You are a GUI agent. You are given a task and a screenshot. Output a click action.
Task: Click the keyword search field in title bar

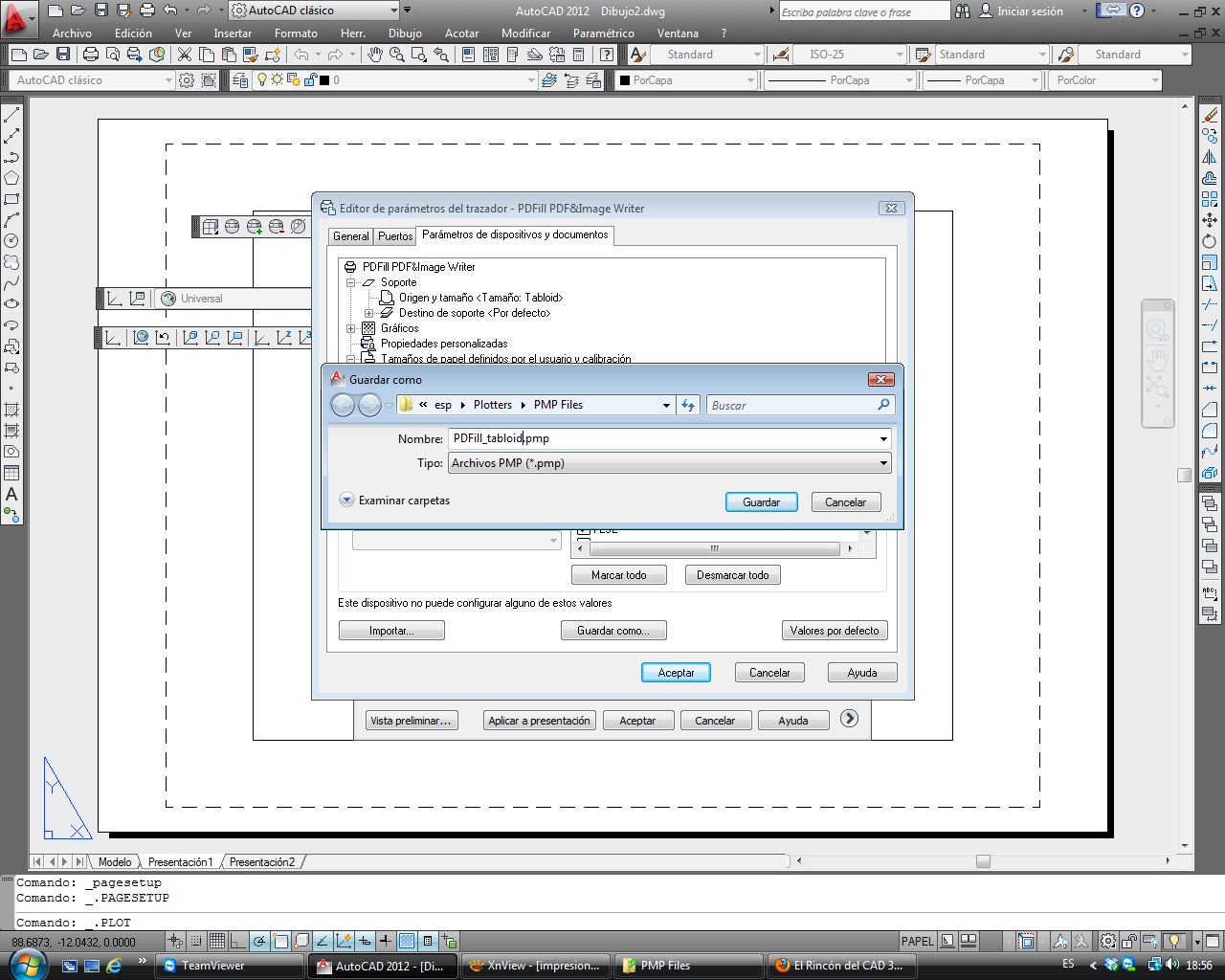[863, 11]
